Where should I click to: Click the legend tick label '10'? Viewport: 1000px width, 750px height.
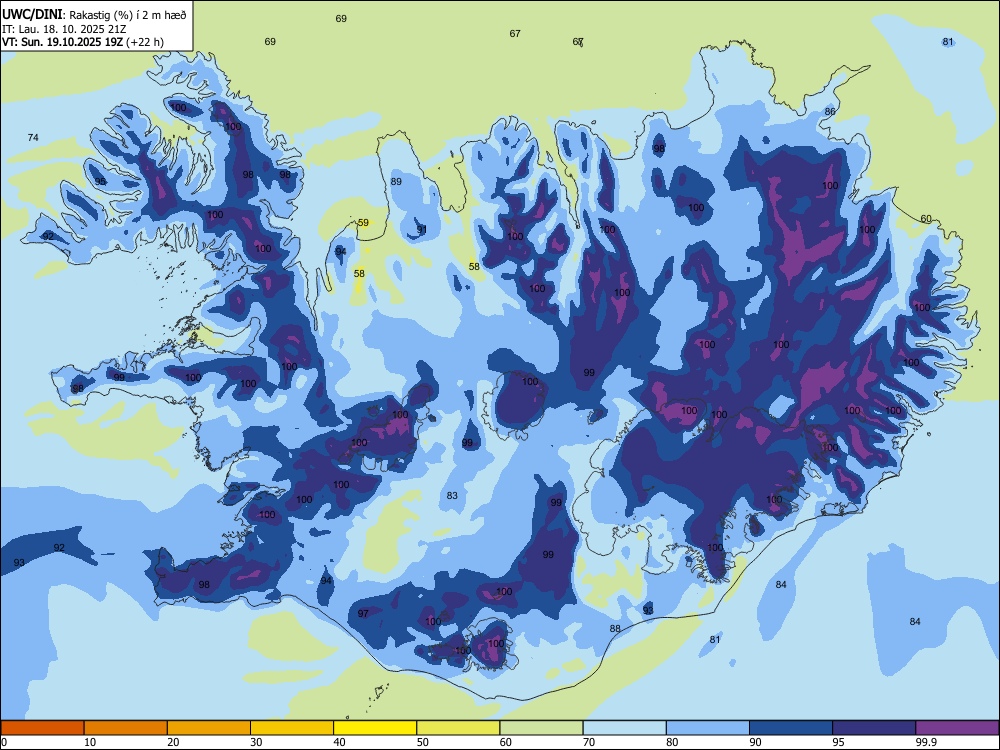tap(90, 742)
